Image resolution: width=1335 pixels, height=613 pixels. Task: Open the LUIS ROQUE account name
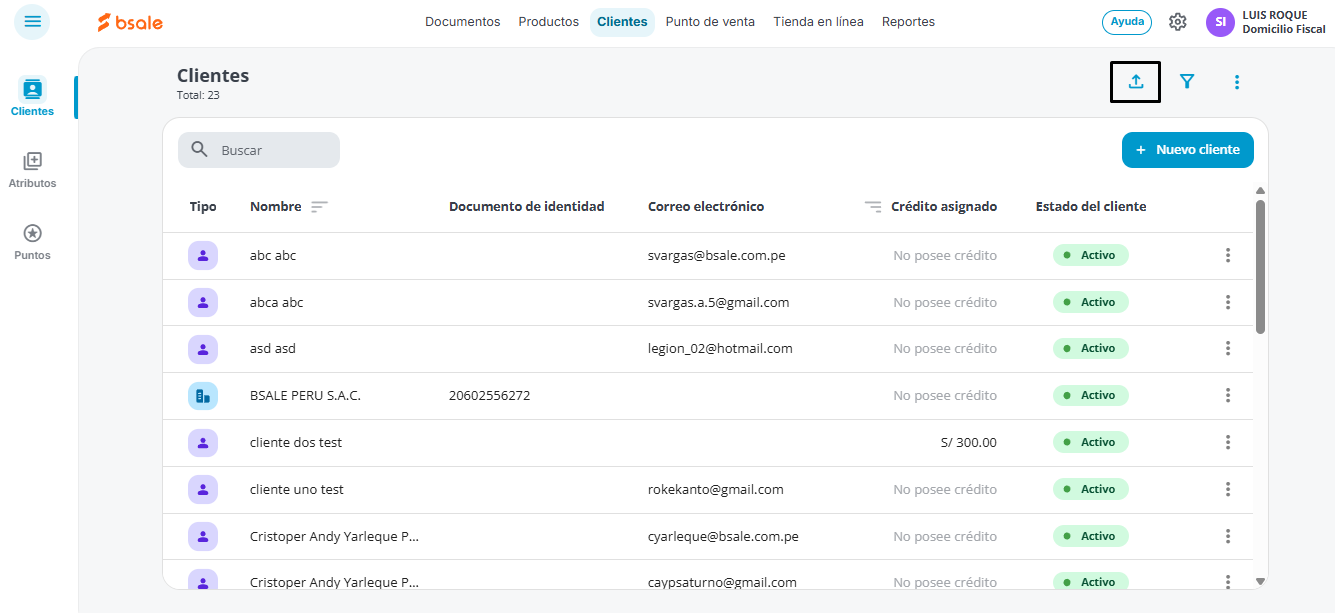pyautogui.click(x=1274, y=15)
